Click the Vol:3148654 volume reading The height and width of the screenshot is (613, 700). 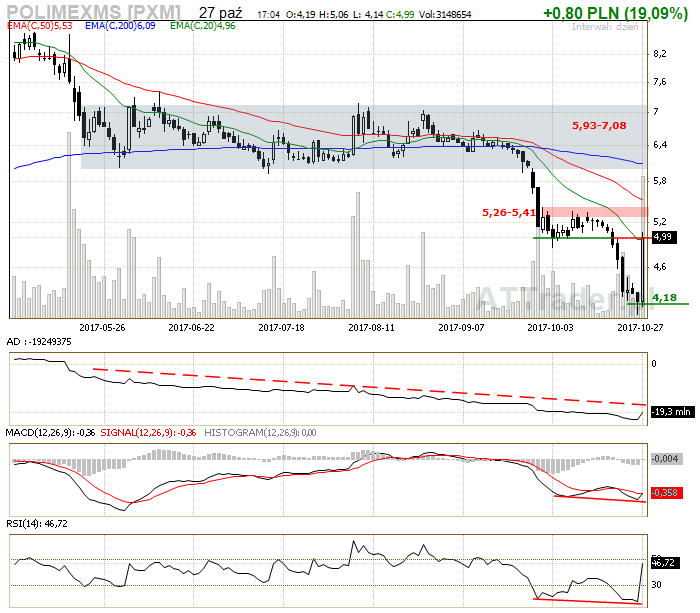click(445, 15)
